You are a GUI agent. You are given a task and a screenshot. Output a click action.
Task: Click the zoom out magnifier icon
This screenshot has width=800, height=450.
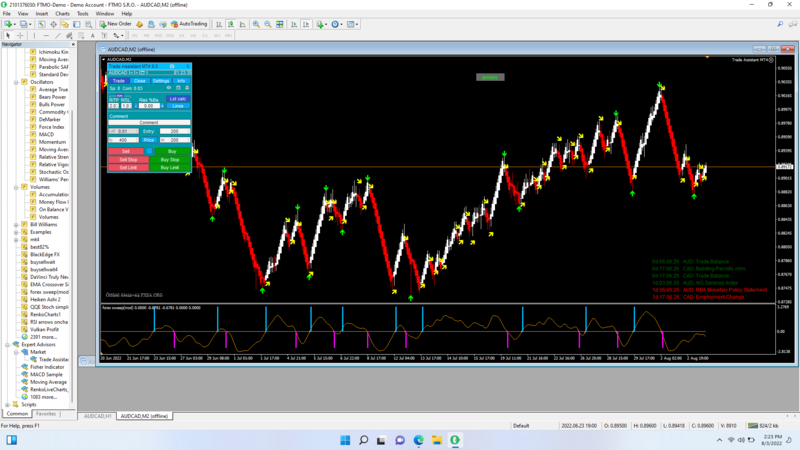click(268, 24)
